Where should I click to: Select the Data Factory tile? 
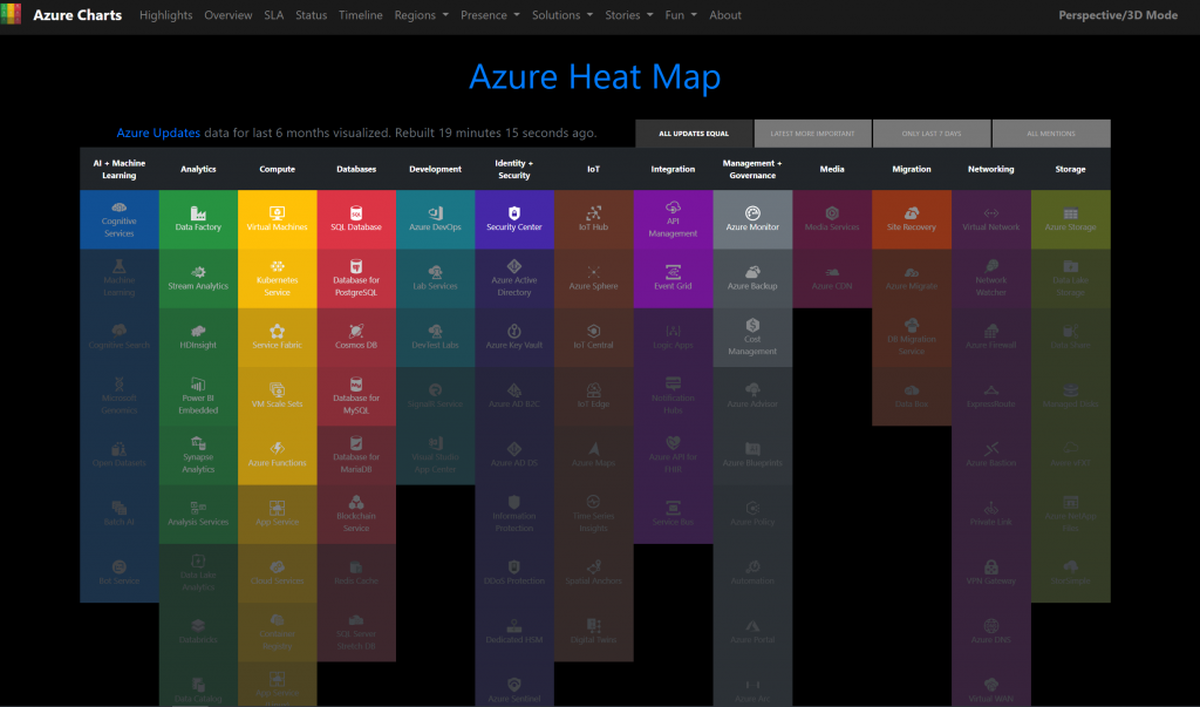tap(198, 220)
